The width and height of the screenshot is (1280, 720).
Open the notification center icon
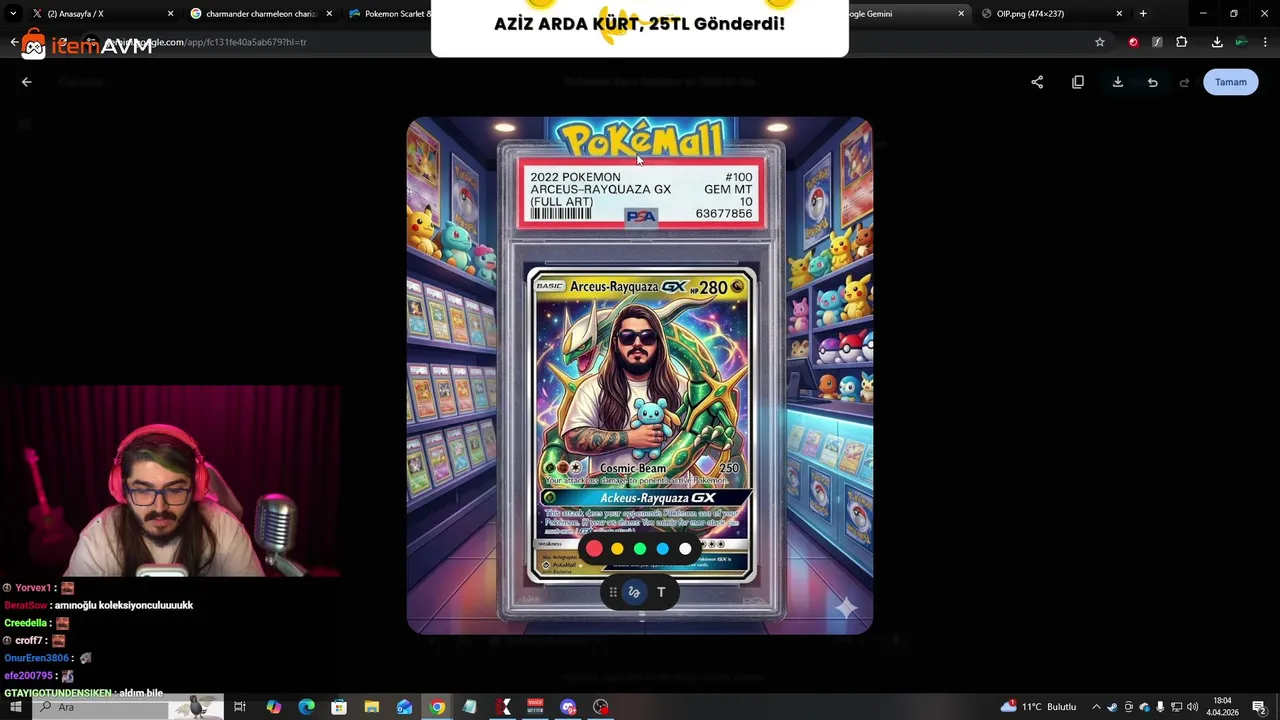(1259, 707)
